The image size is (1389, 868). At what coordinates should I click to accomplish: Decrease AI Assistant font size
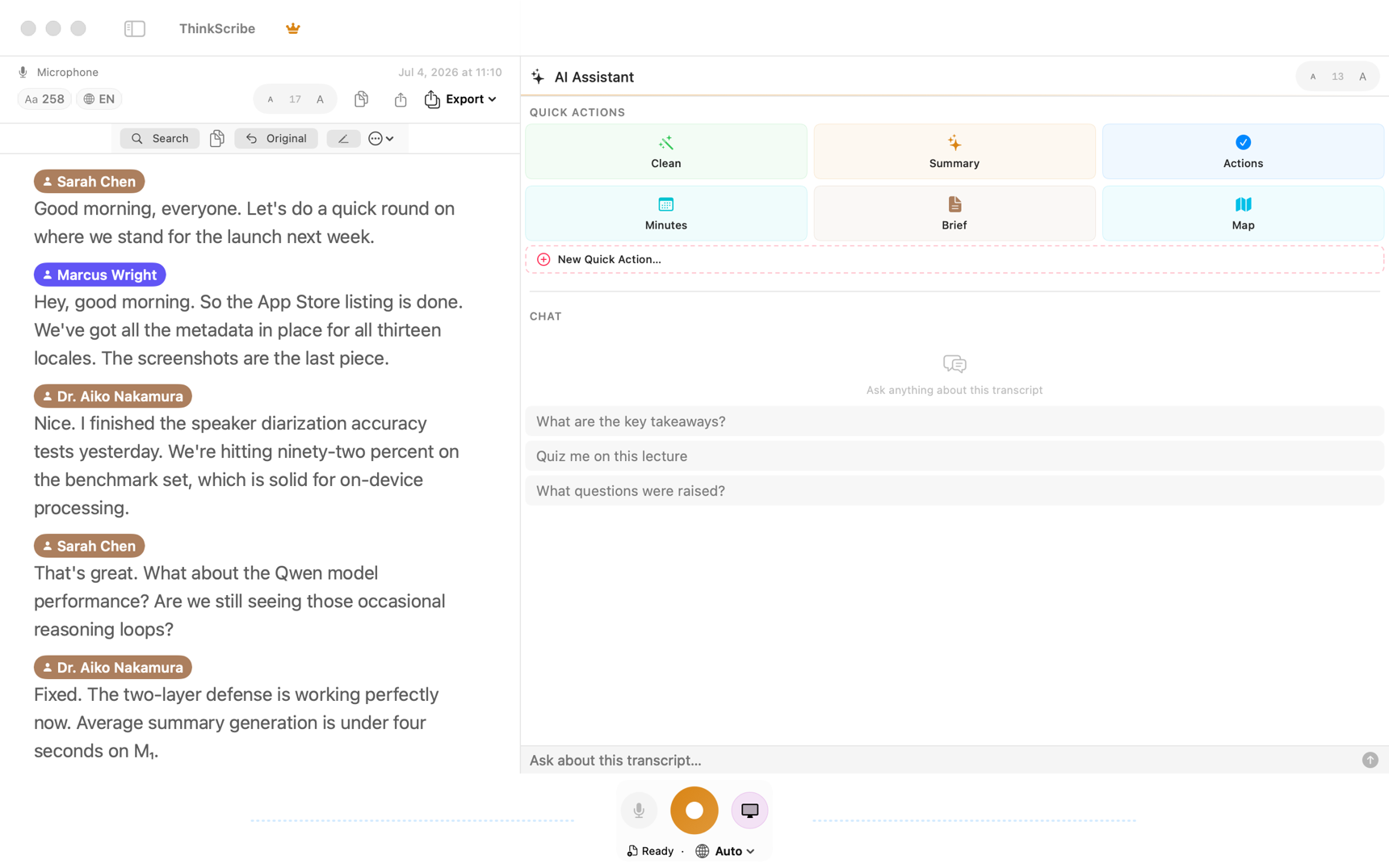point(1313,78)
